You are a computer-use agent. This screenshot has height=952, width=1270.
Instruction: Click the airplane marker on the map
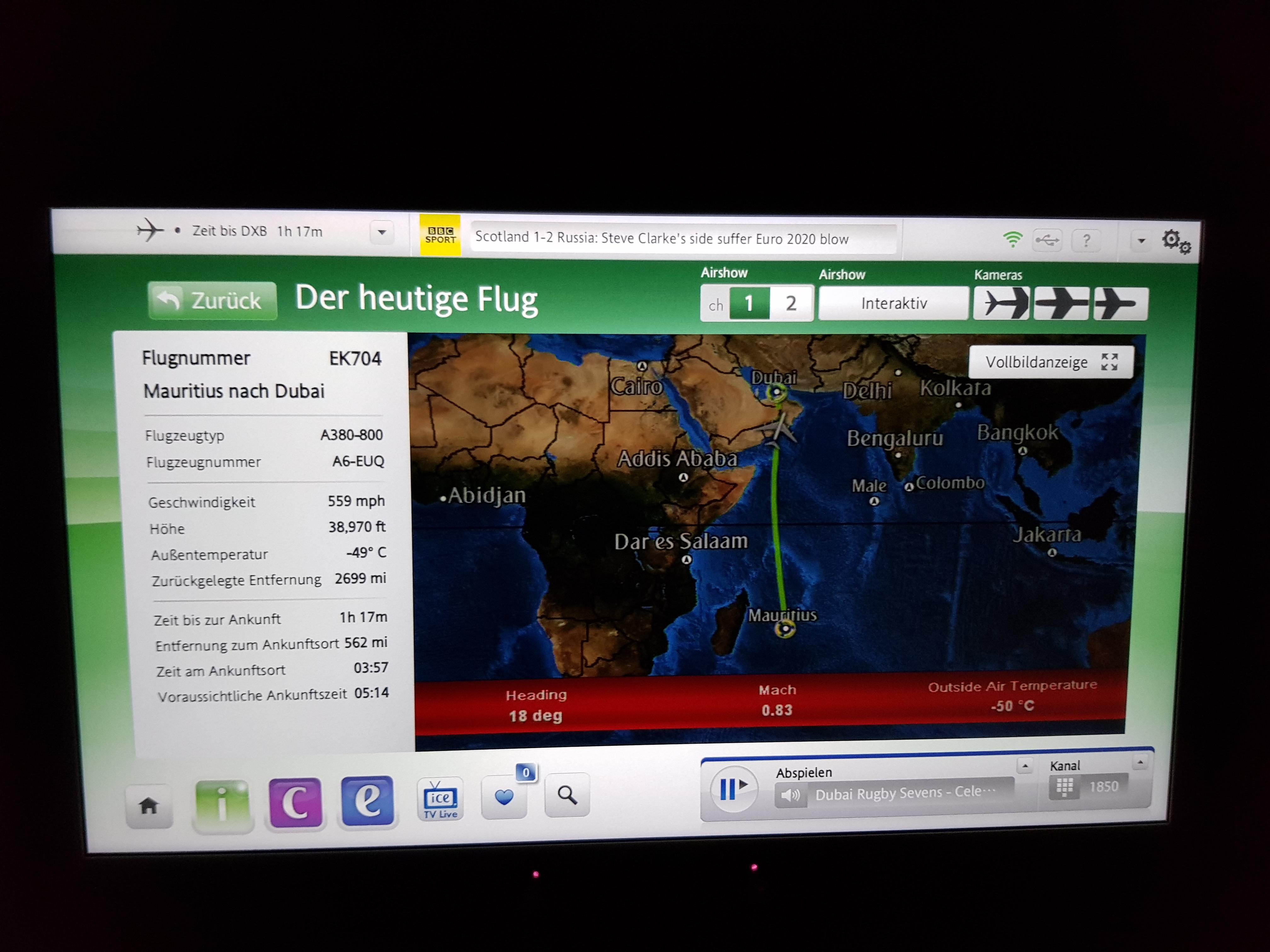point(778,431)
